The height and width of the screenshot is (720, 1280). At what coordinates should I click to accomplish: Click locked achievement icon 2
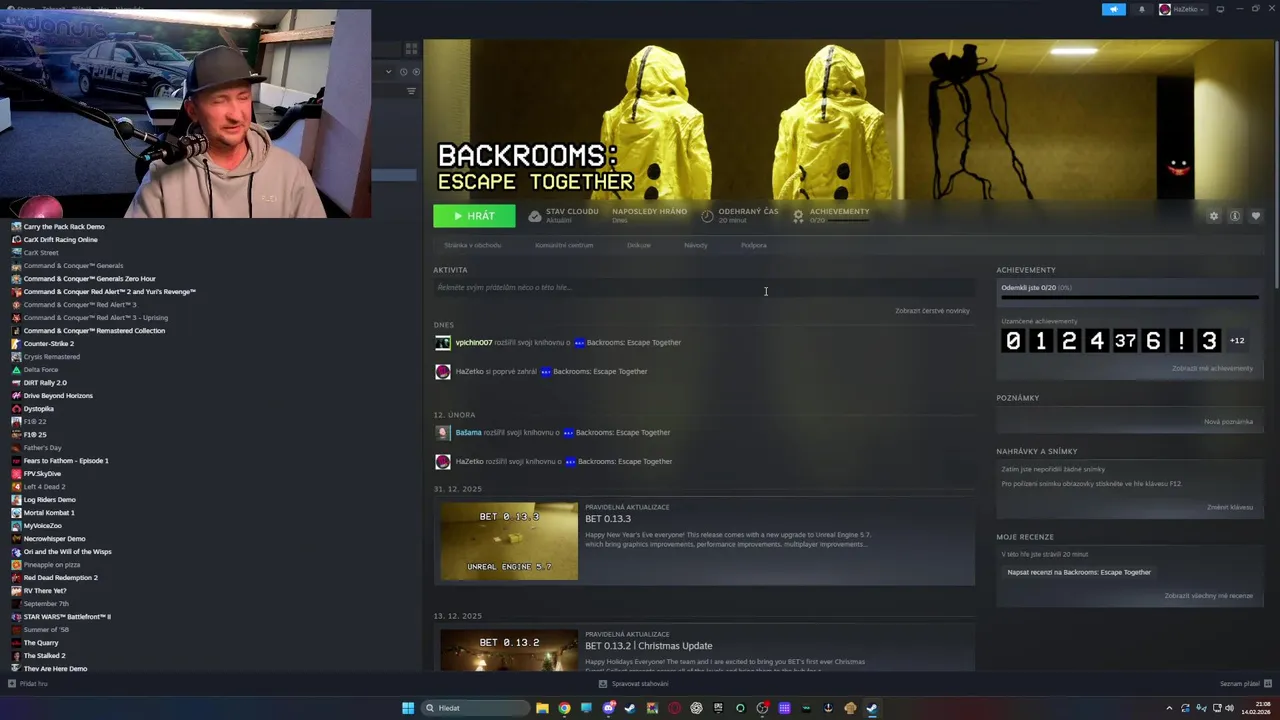(1069, 341)
